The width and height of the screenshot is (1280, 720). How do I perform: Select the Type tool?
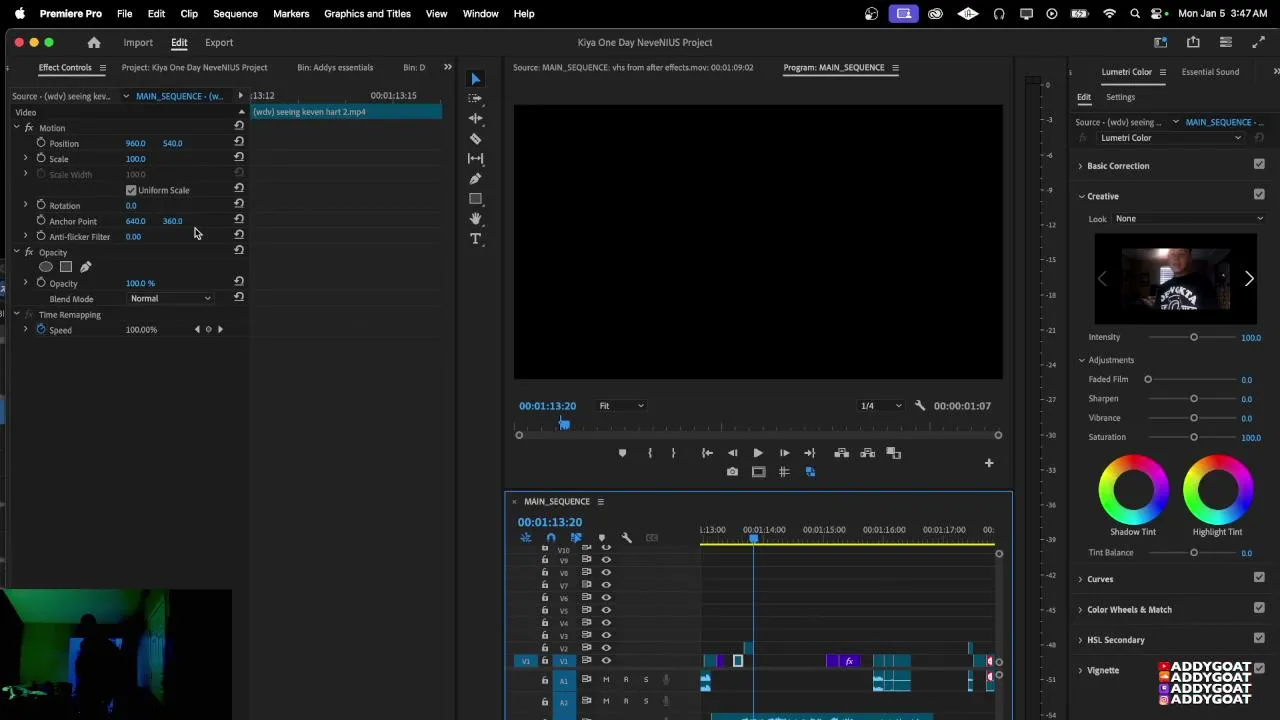(475, 238)
